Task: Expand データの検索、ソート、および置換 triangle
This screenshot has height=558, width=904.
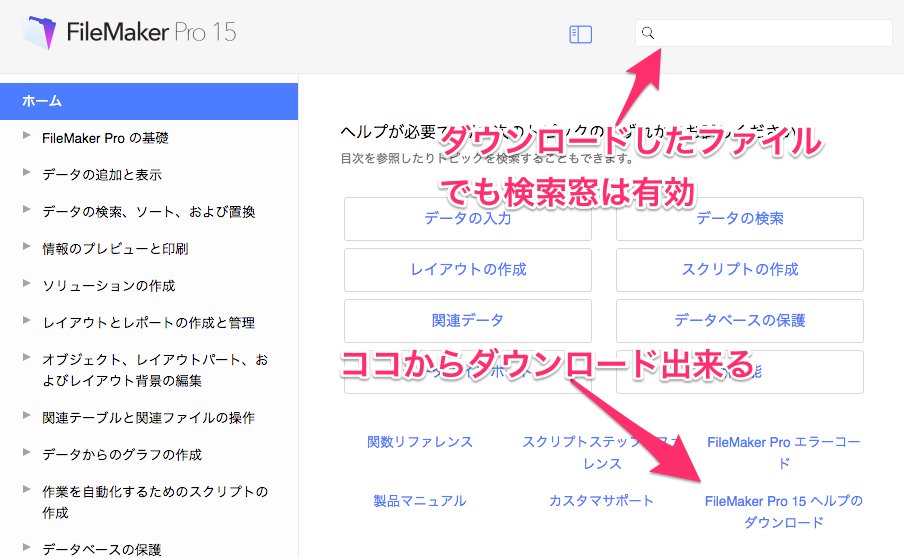Action: pyautogui.click(x=26, y=209)
